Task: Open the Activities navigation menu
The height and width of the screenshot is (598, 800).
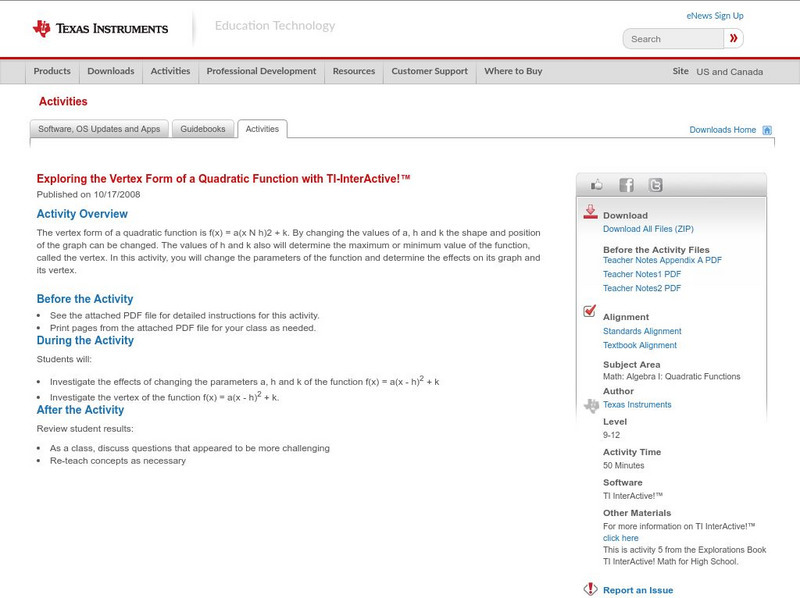Action: 170,71
